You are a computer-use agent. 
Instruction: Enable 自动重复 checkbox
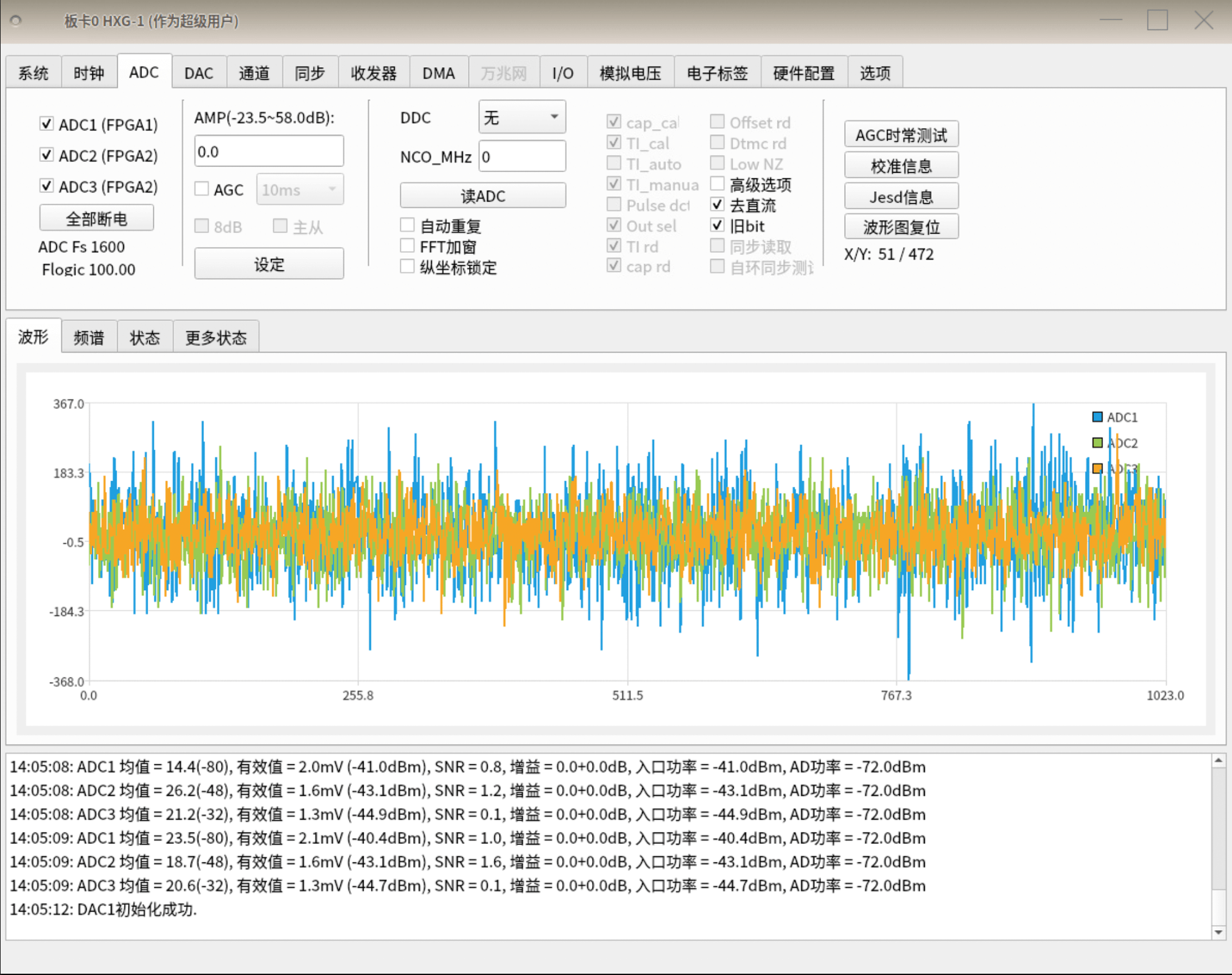coord(407,224)
